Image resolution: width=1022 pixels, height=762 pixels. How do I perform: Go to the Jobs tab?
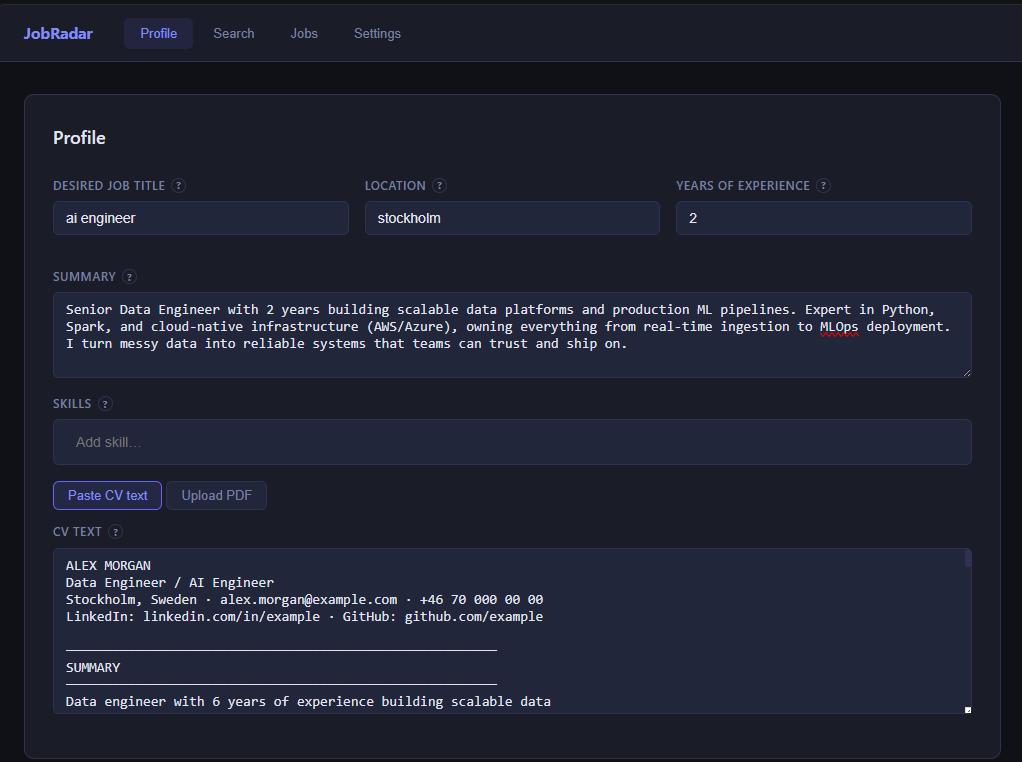coord(304,34)
